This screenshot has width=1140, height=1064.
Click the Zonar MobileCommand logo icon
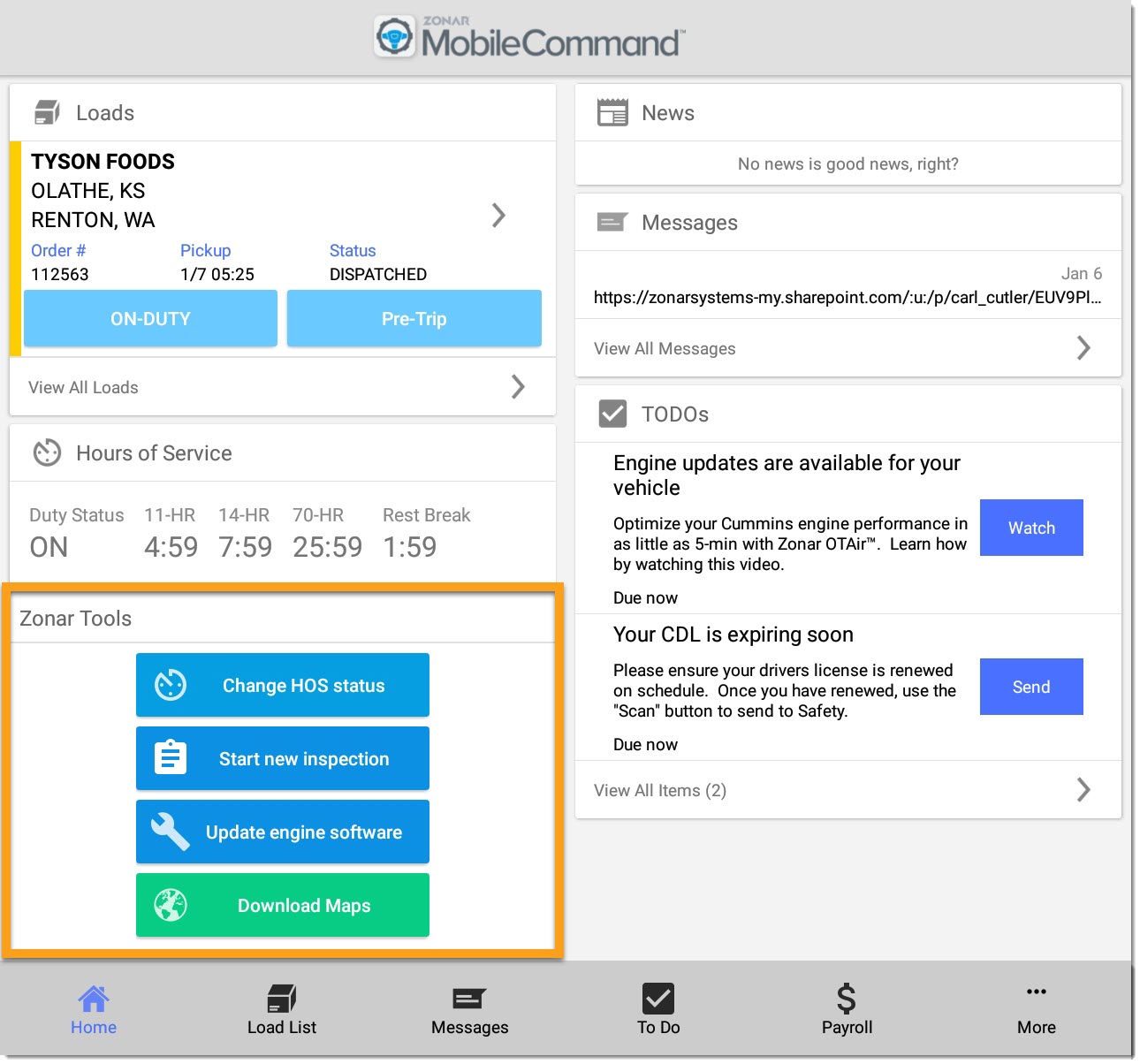(x=394, y=37)
